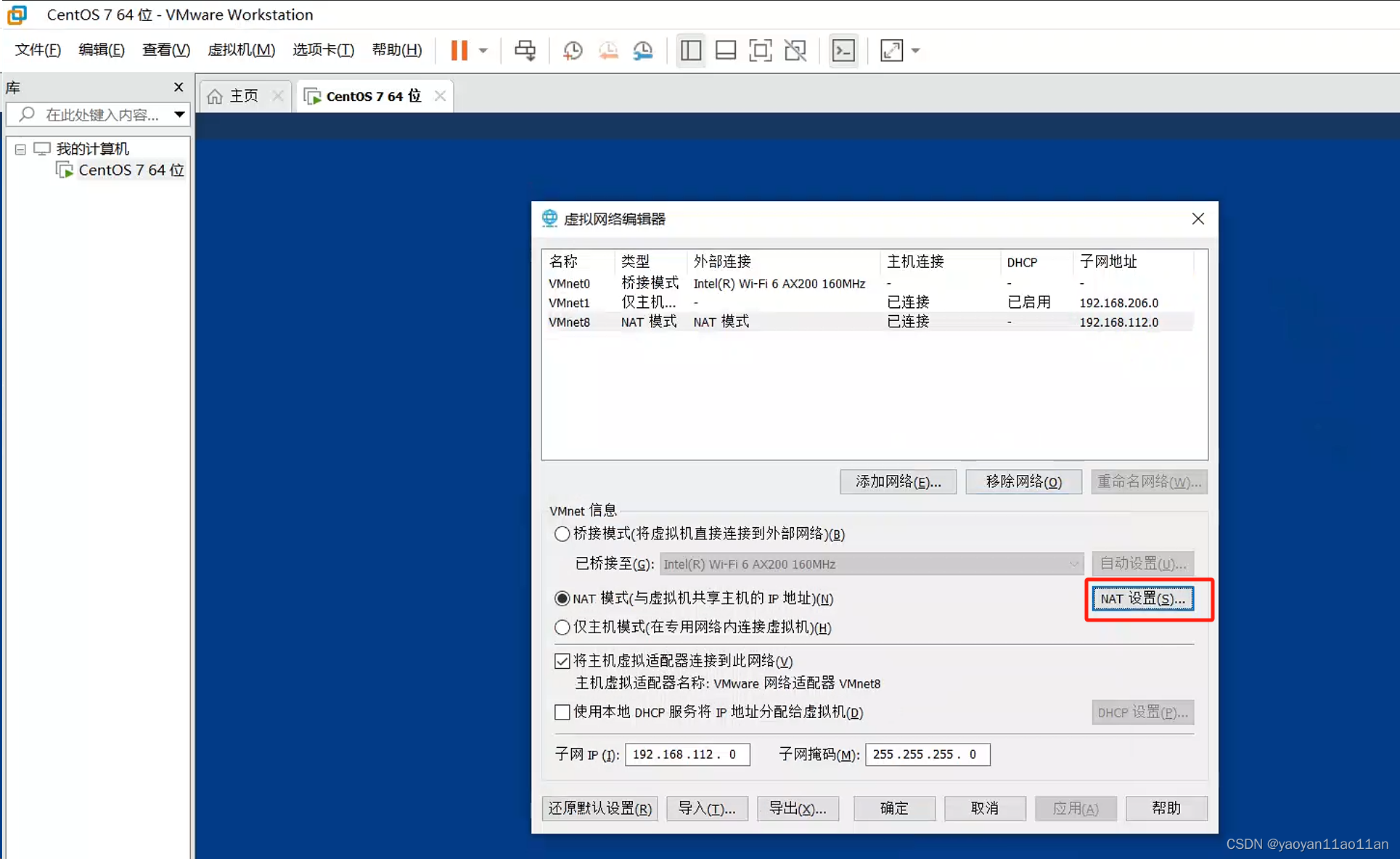Collapse the 我的计算机 tree node

(20, 149)
